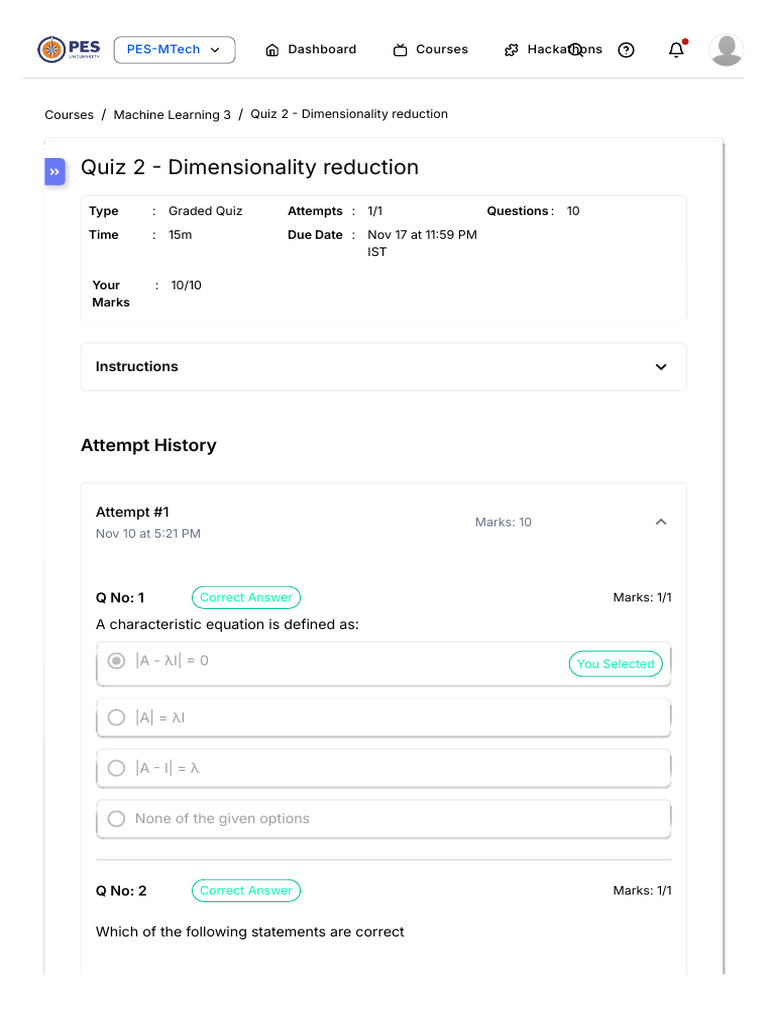
Task: Click the 'Marks: 10' attempt score
Action: [504, 522]
